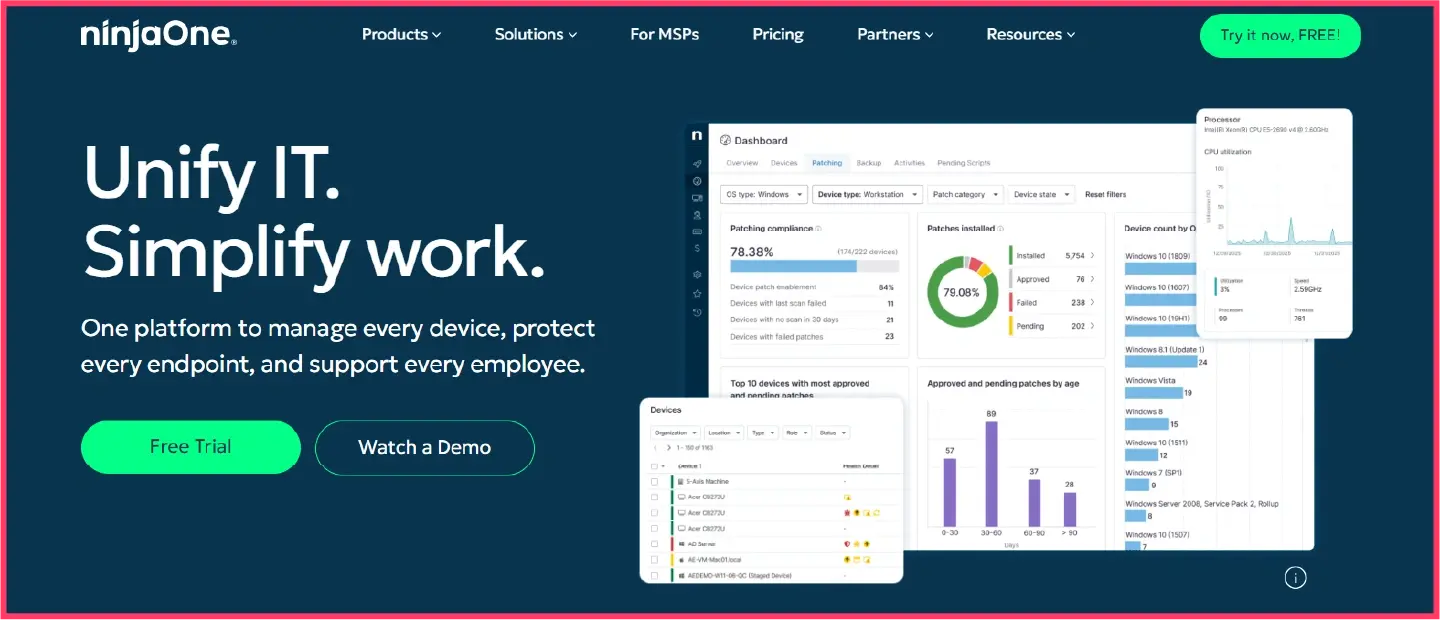Click the 'n' logo atop dashboard sidebar
Screen dimensions: 1440x620
tap(697, 136)
